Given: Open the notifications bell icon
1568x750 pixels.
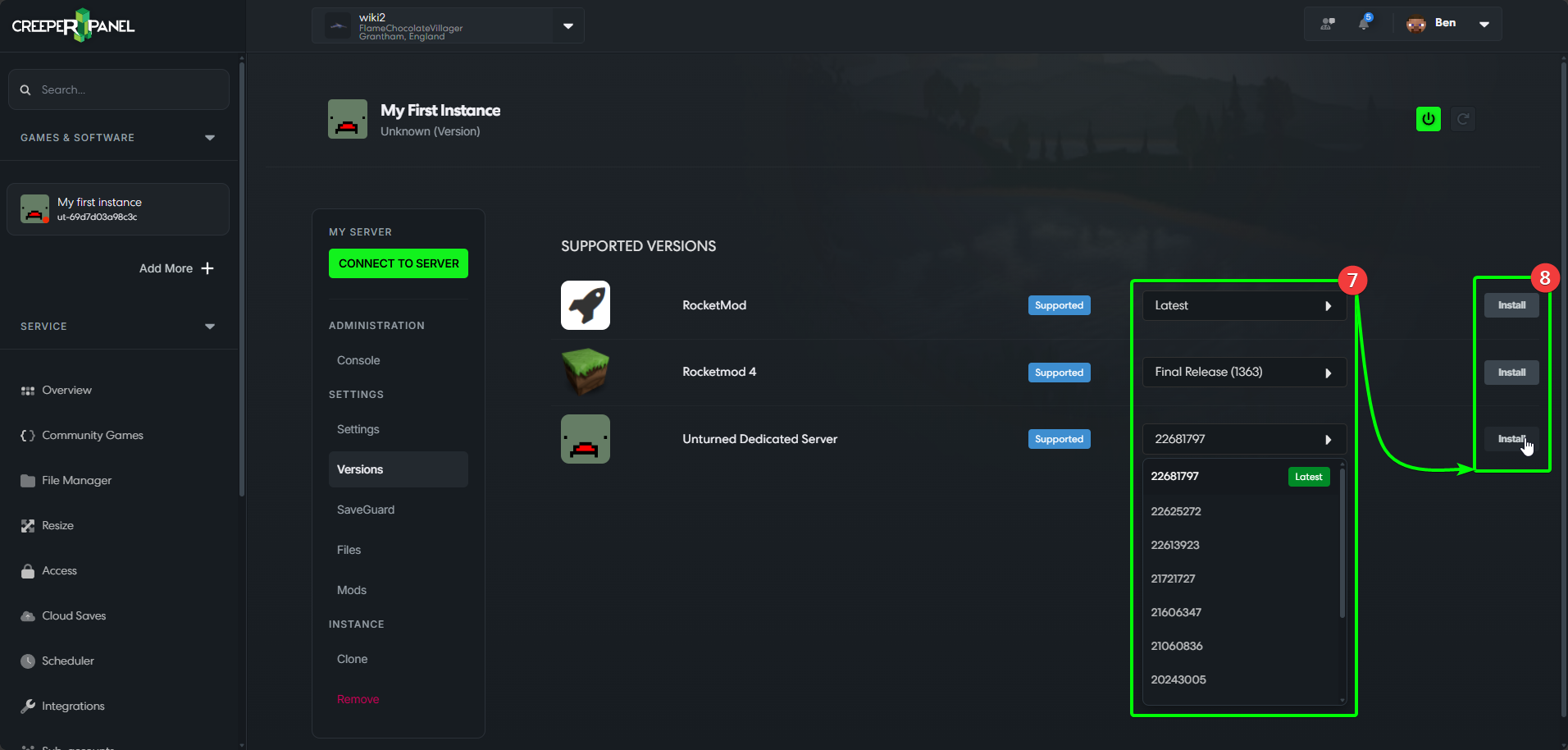Looking at the screenshot, I should coord(1364,23).
